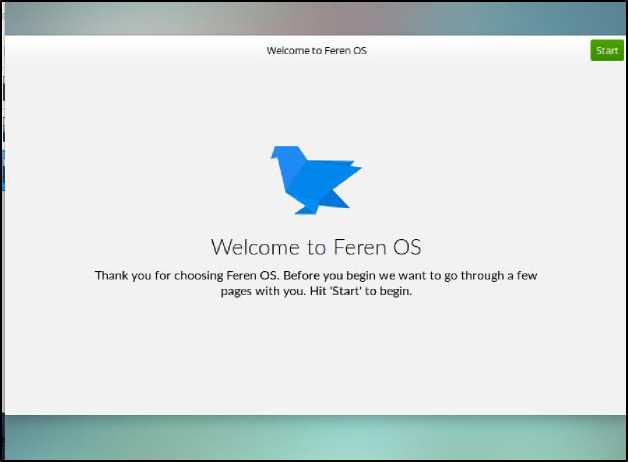Click the green Start button
Viewport: 628px width, 462px height.
[607, 50]
